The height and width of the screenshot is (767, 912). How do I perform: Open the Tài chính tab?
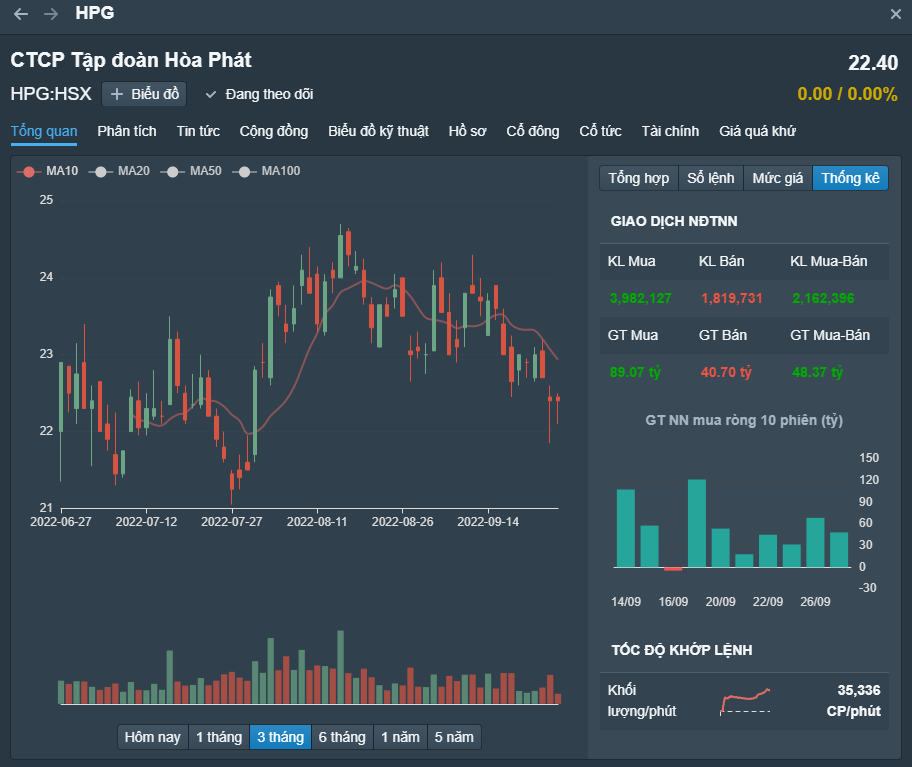pyautogui.click(x=670, y=131)
